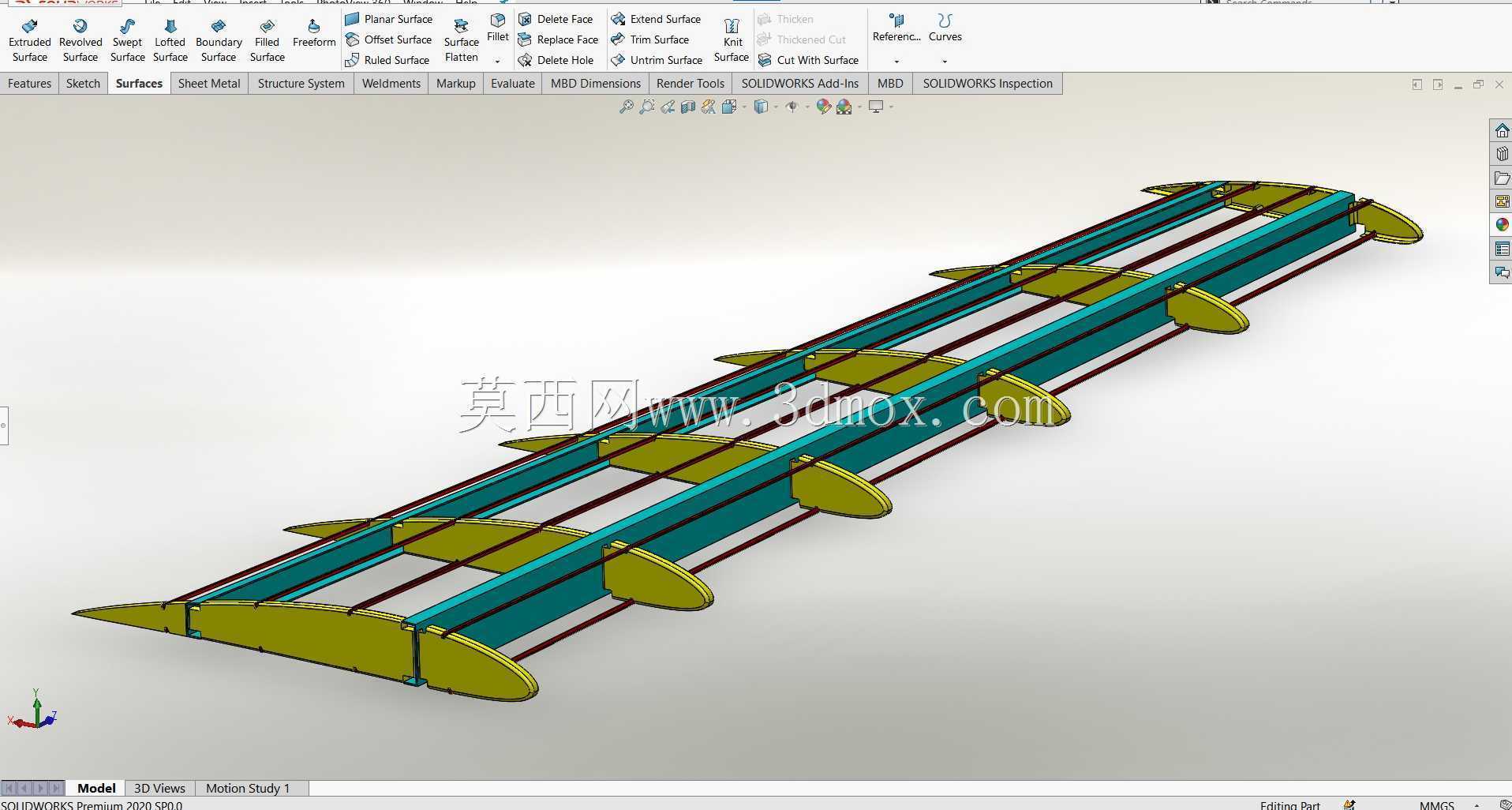This screenshot has width=1512, height=810.
Task: Open the SOLIDWORKS Add-Ins tab
Action: point(800,84)
